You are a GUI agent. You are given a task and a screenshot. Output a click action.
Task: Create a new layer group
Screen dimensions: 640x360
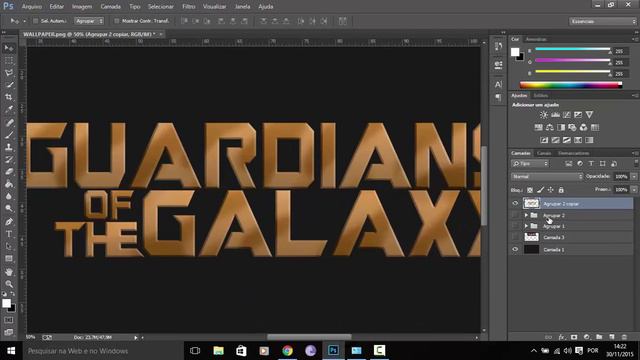pos(599,337)
